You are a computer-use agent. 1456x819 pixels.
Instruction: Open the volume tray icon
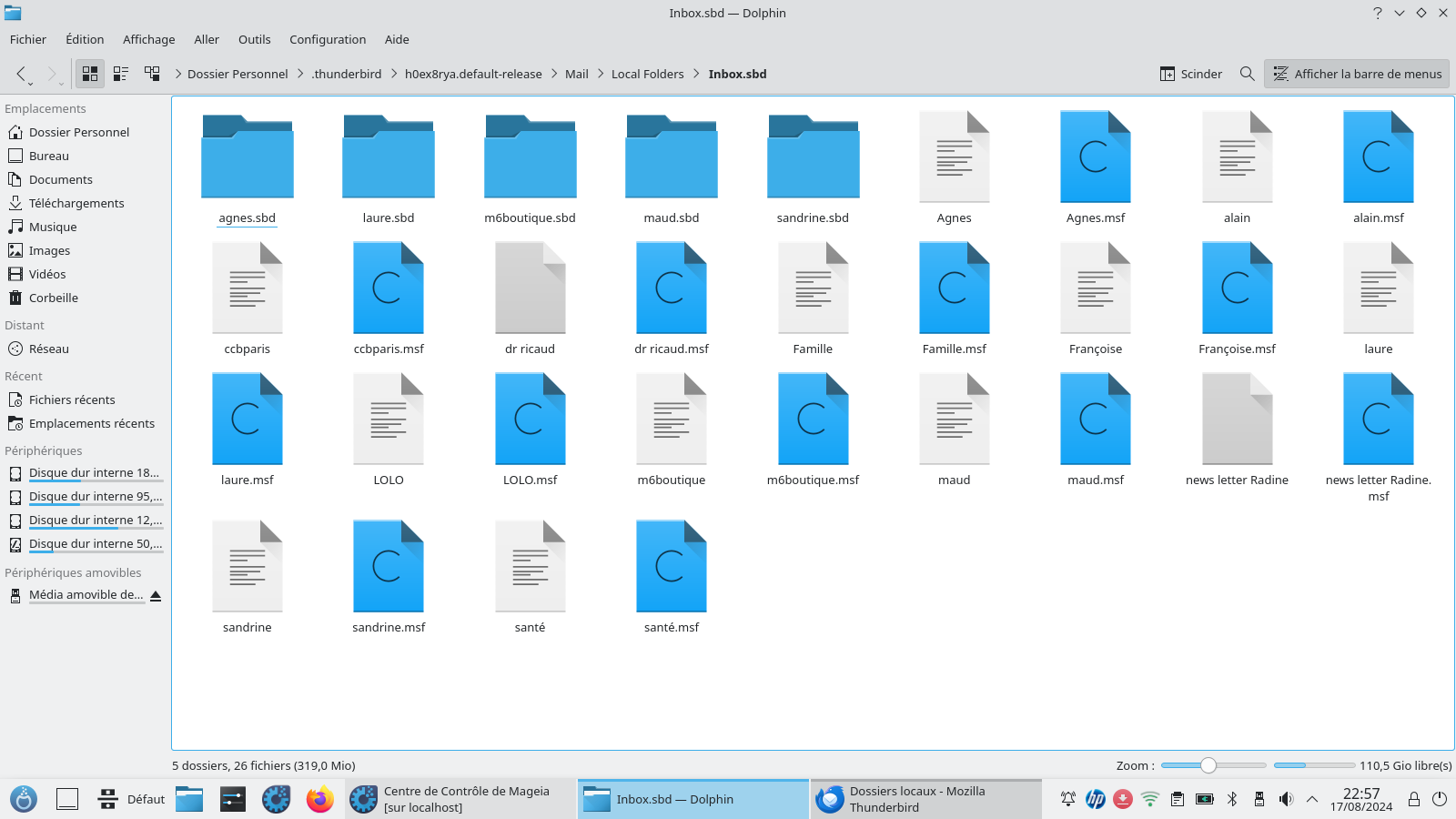point(1285,799)
